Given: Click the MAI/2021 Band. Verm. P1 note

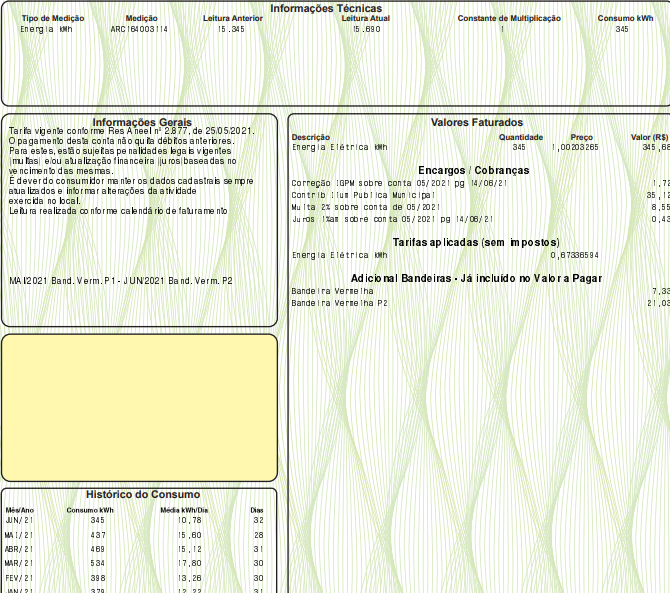Looking at the screenshot, I should click(x=120, y=281).
